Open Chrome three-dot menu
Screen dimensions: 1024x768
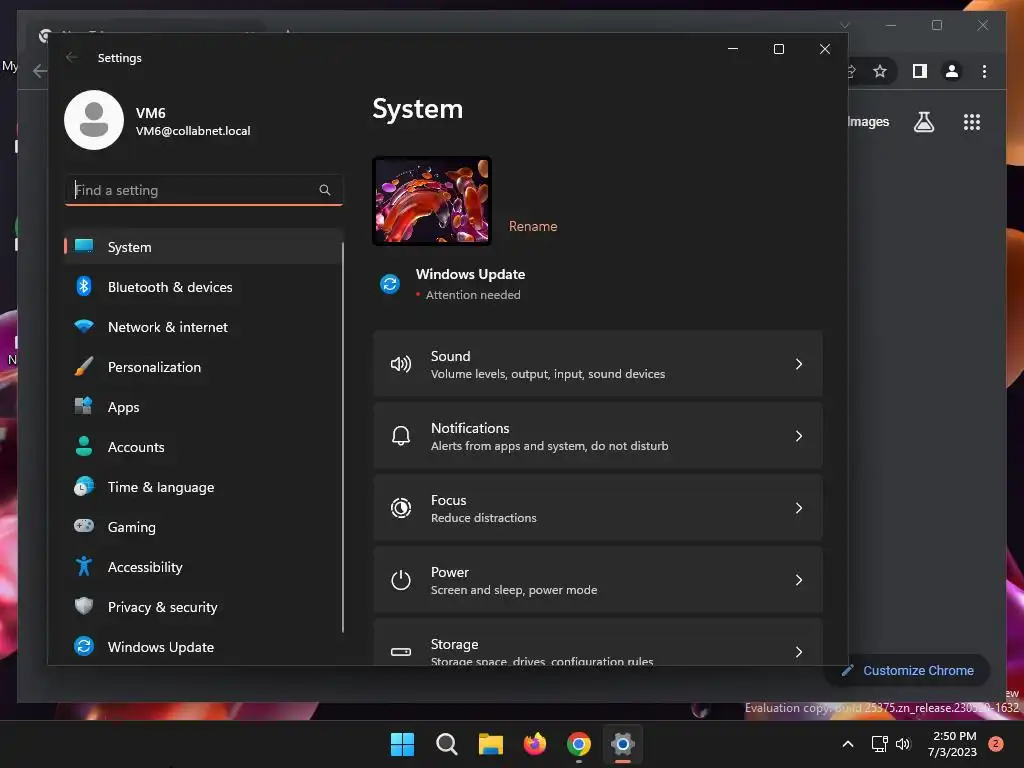coord(984,71)
